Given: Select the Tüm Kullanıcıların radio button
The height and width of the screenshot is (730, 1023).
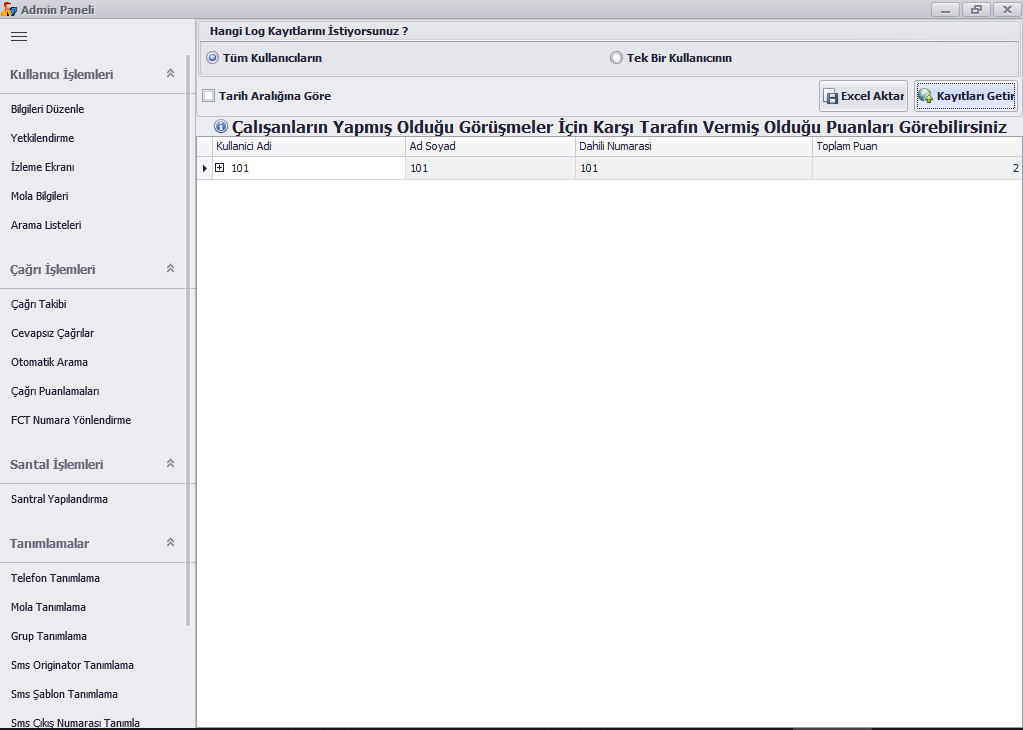Looking at the screenshot, I should click(213, 58).
